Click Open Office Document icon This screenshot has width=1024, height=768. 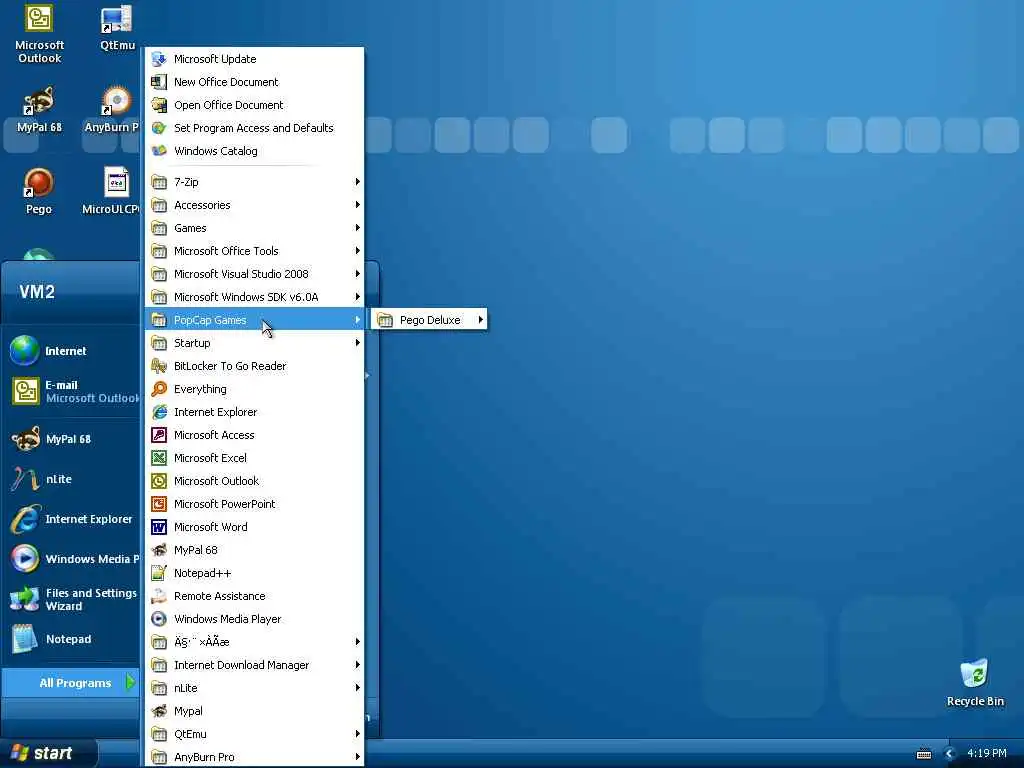point(159,104)
